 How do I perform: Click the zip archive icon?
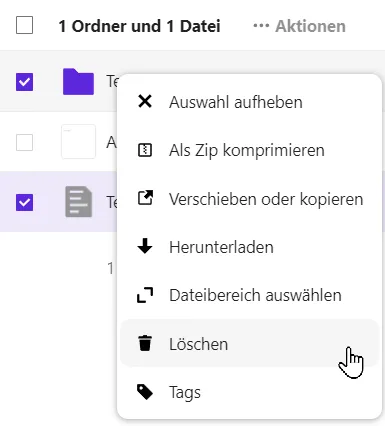pos(145,150)
